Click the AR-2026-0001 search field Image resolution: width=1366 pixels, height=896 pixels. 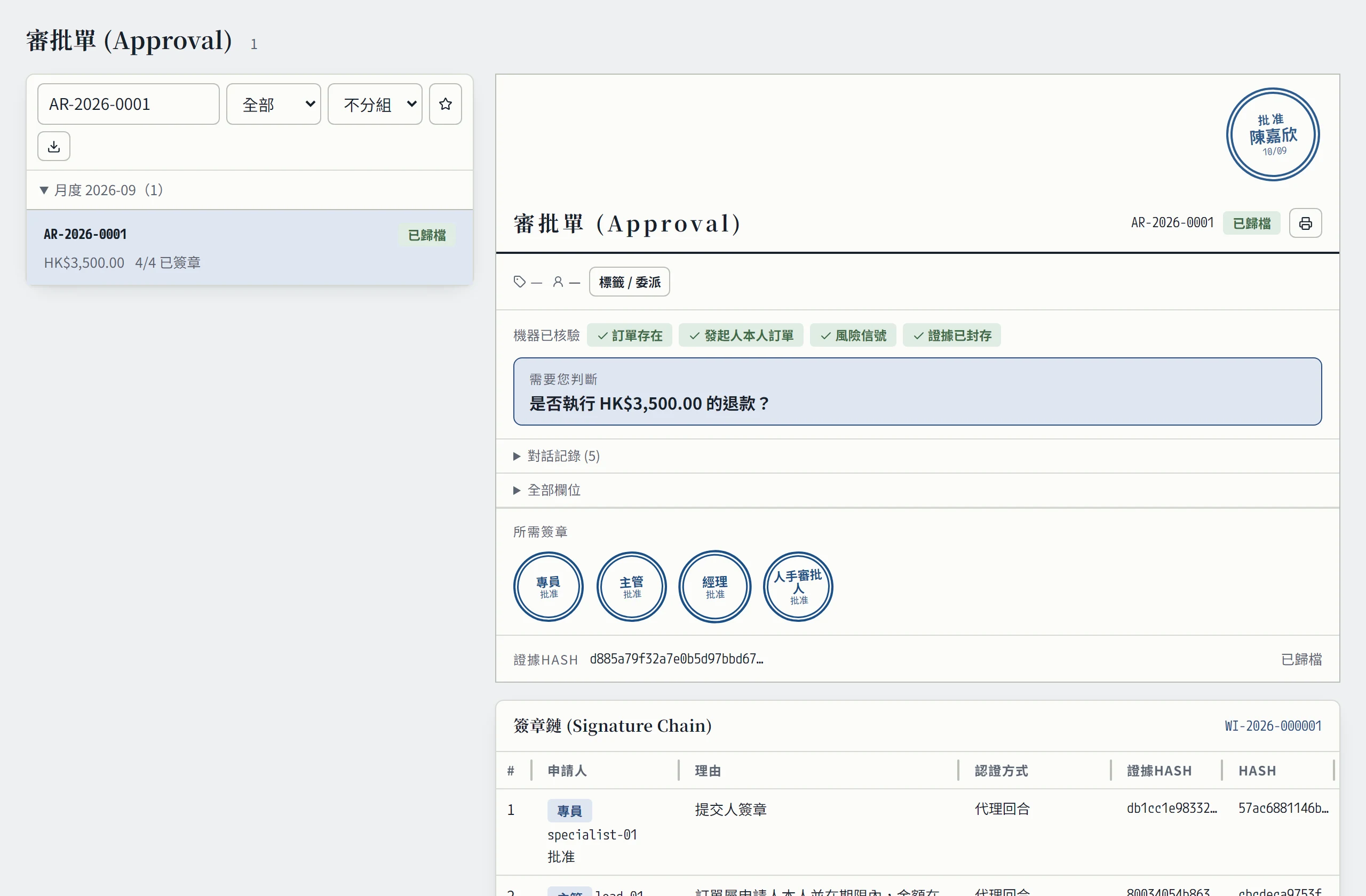click(x=129, y=104)
